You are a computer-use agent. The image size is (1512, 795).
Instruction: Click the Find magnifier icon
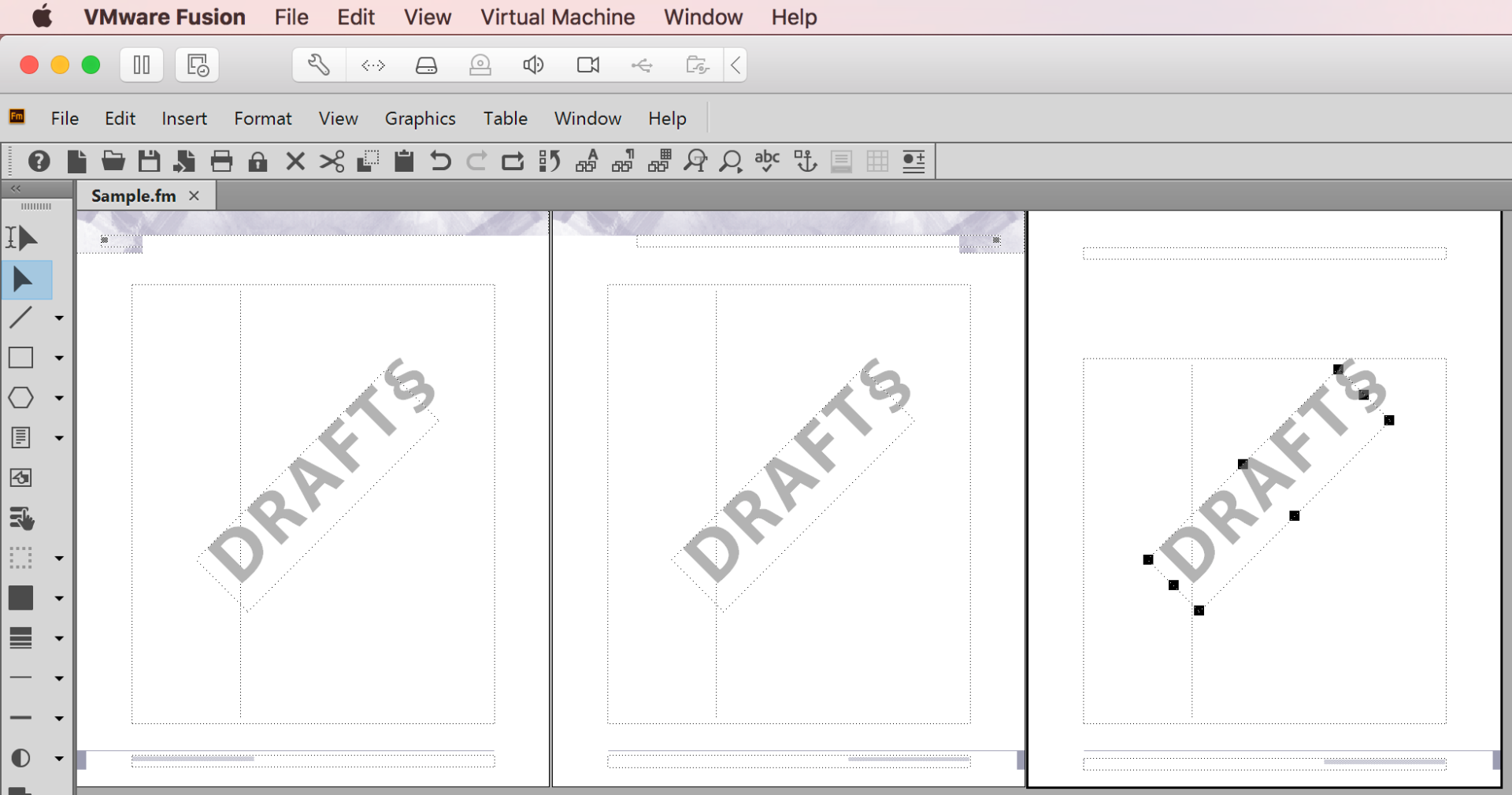coord(731,162)
